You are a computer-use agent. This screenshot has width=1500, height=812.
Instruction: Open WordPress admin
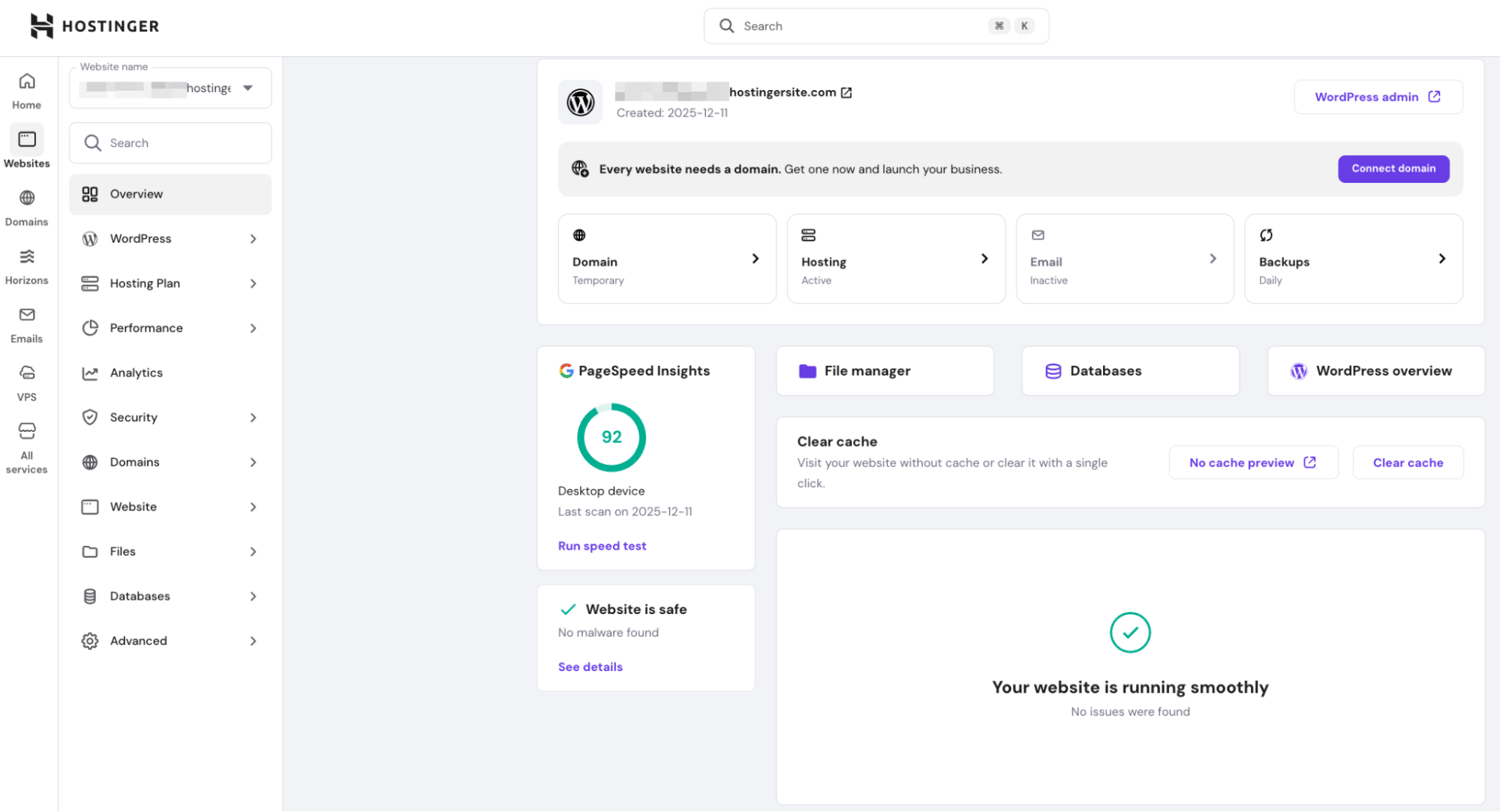coord(1378,97)
